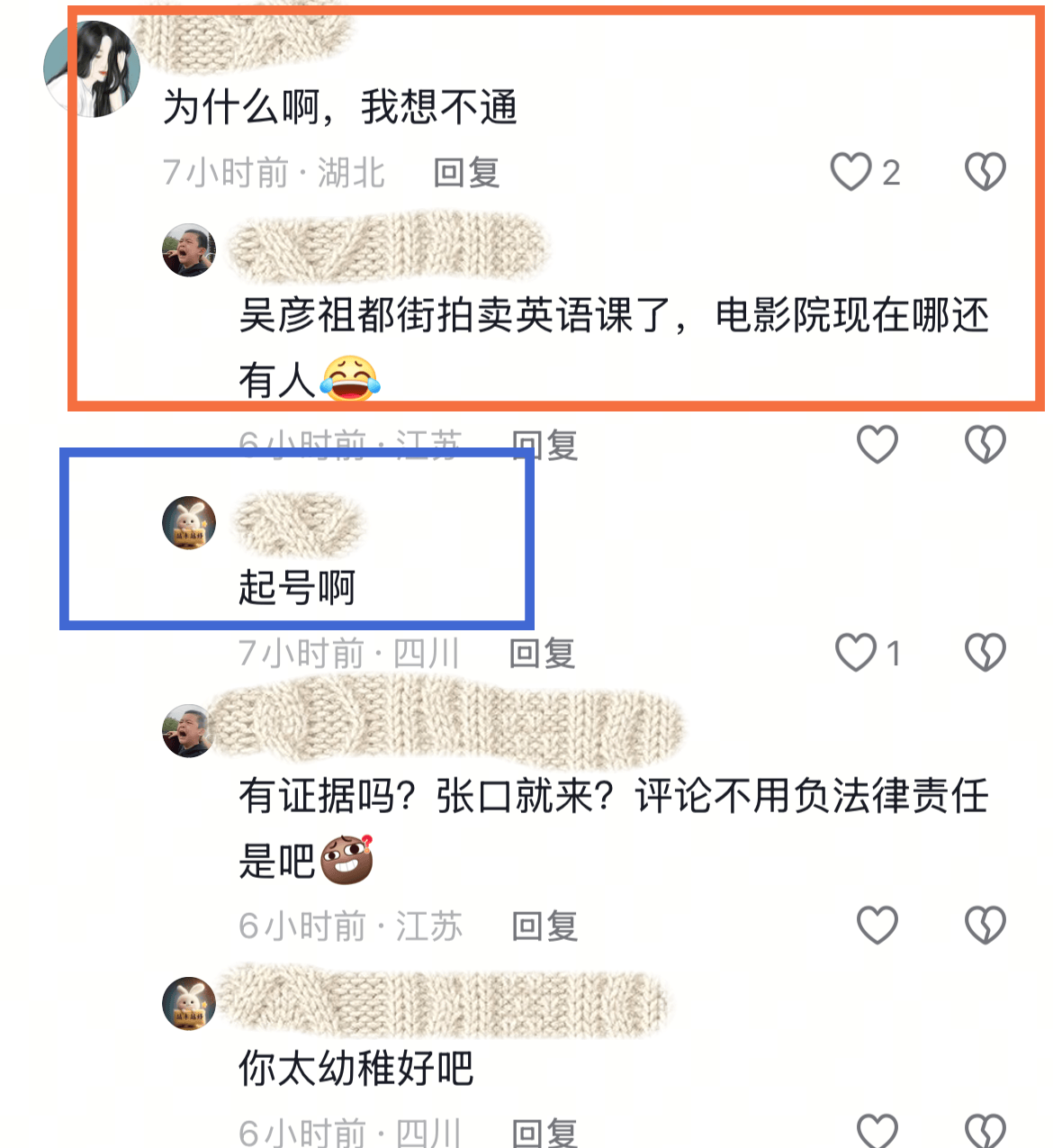Like the "起号啊" comment

click(x=855, y=653)
